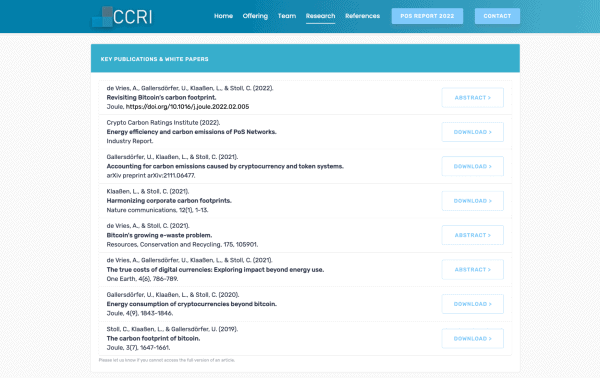This screenshot has height=378, width=600.
Task: Click 'Gallersdörfer, U., Klaaßen, L., & Stoll, C. (2020).' line
Action: tap(173, 295)
